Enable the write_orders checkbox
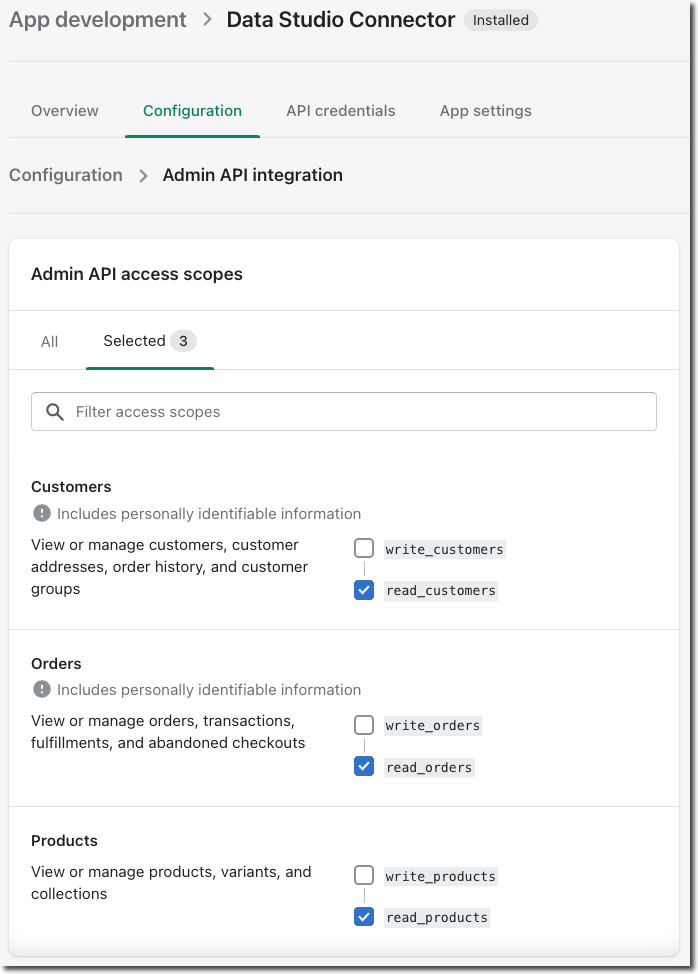 click(364, 725)
